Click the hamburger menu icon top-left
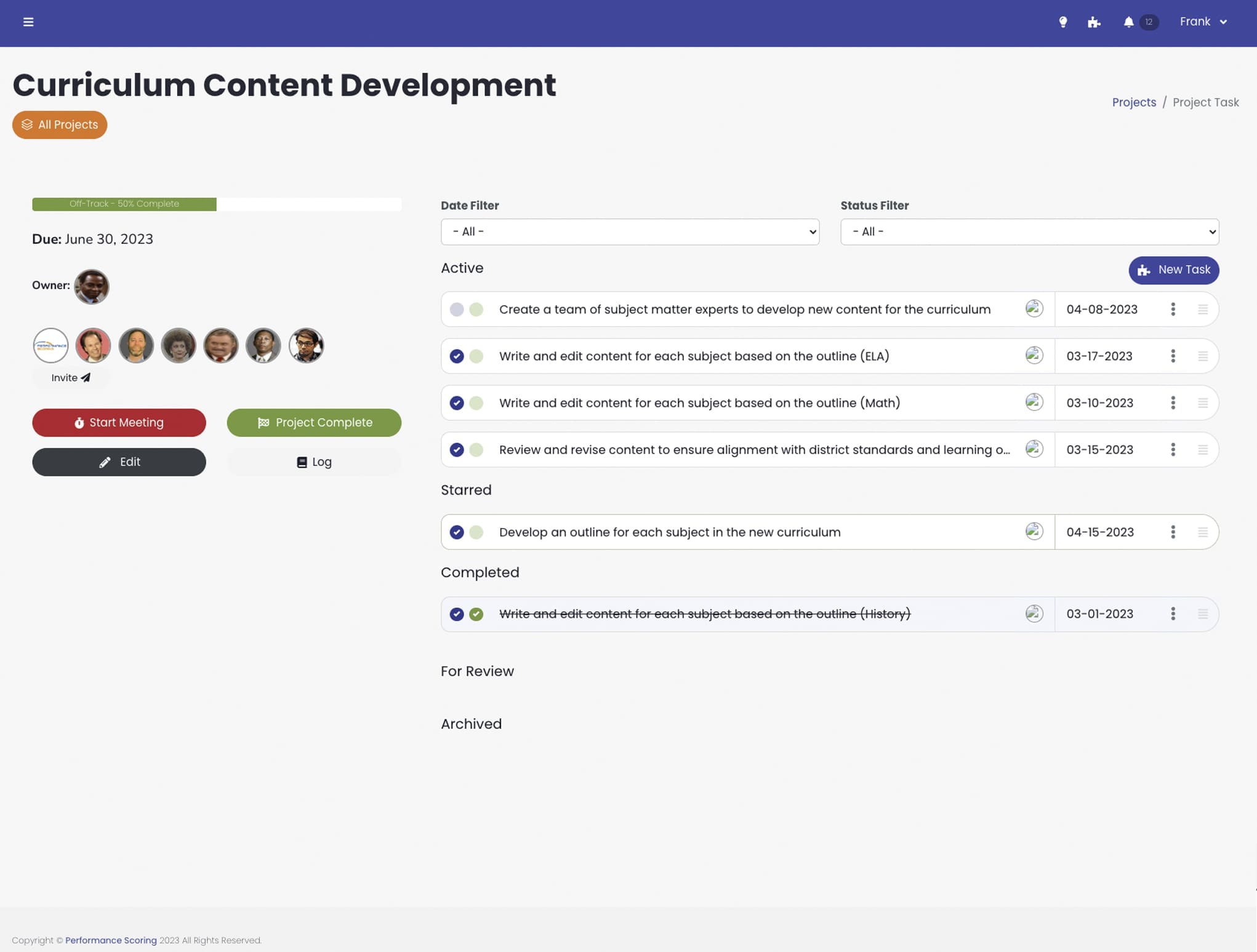Screen dimensions: 1257x952 tap(27, 20)
